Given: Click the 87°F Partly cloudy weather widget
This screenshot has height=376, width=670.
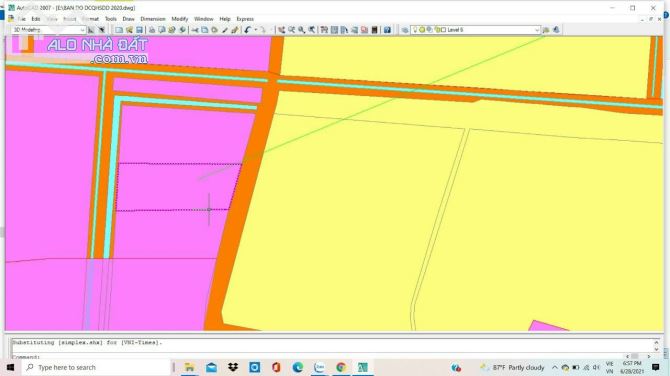Looking at the screenshot, I should pos(512,367).
